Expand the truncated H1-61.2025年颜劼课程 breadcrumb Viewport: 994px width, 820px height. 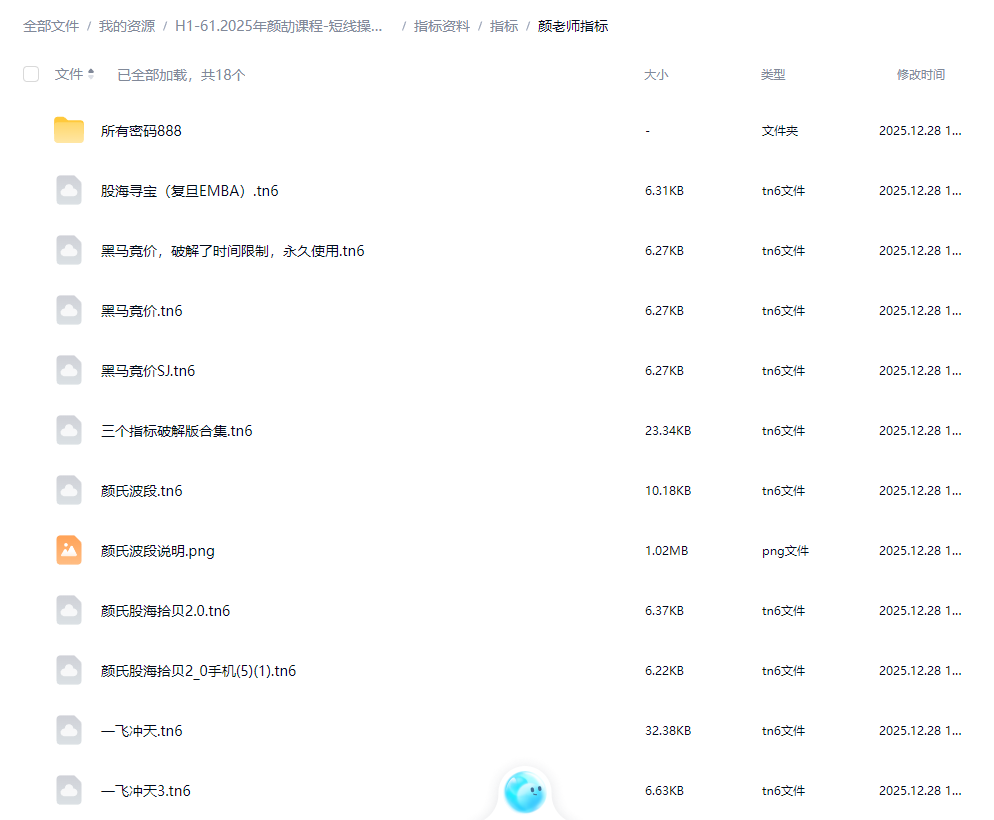[280, 27]
